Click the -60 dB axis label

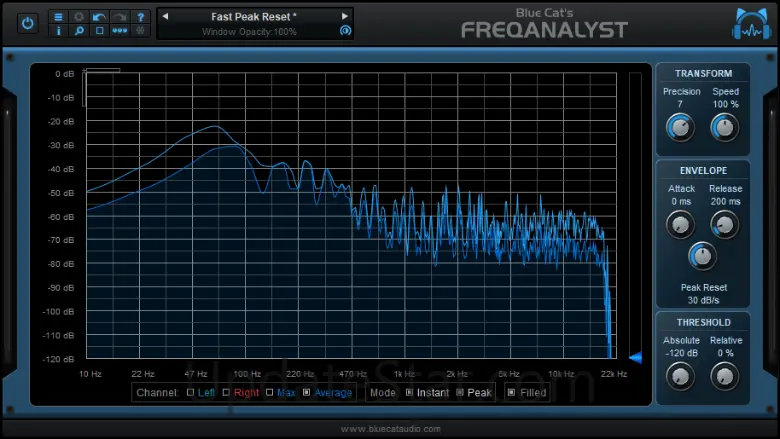click(x=61, y=217)
